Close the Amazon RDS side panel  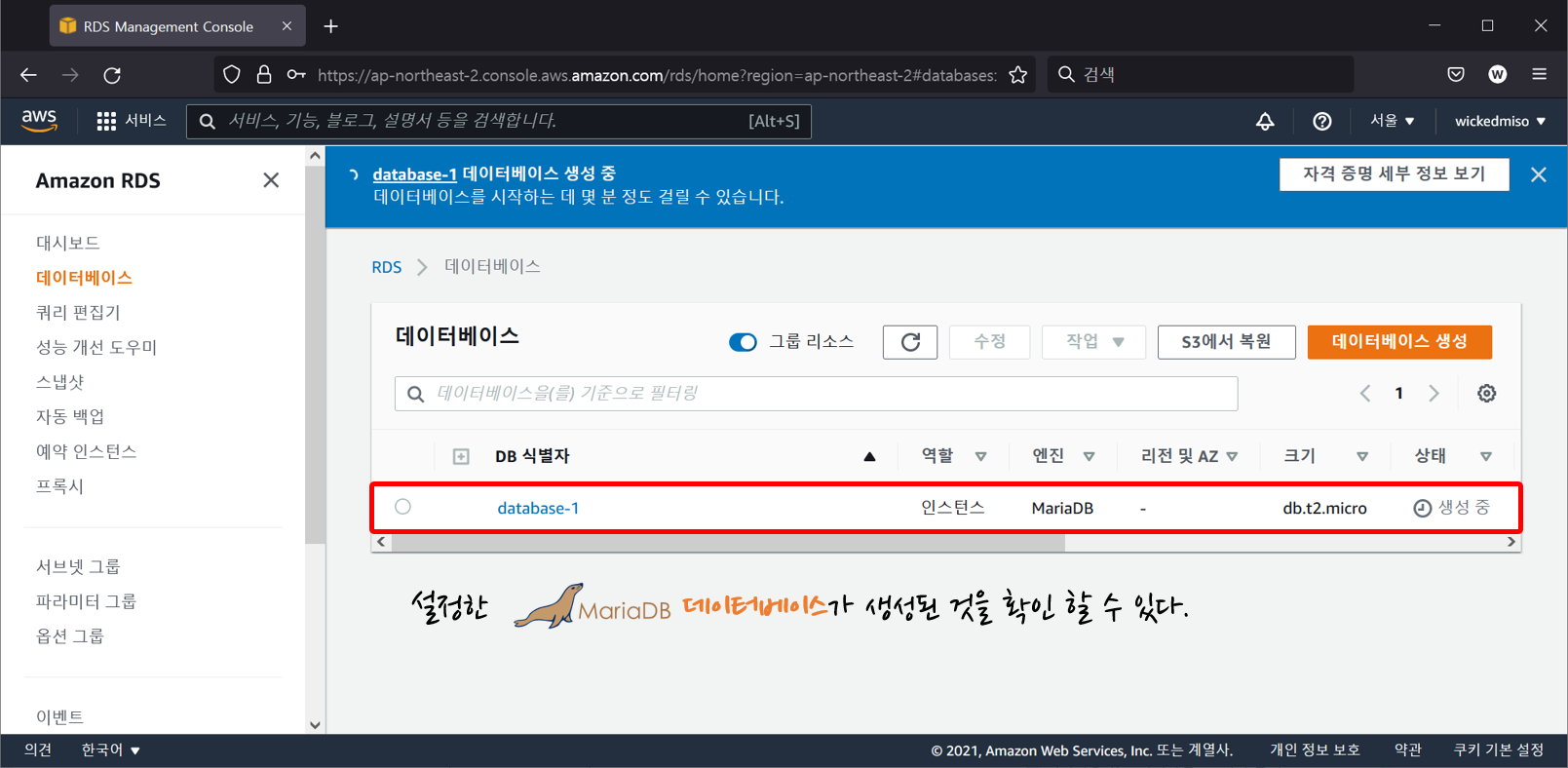[x=271, y=180]
